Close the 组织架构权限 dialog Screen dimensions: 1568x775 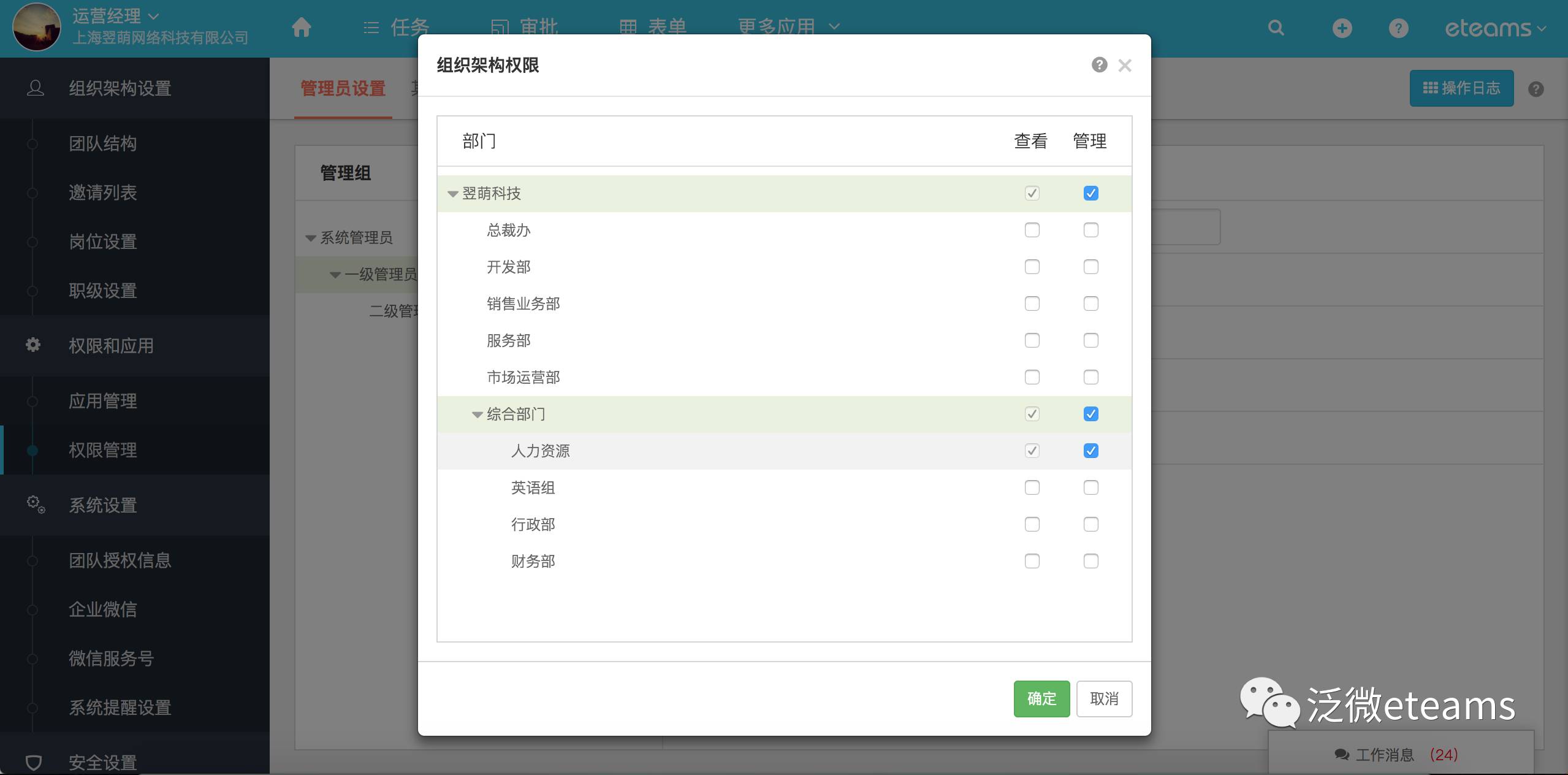coord(1124,66)
